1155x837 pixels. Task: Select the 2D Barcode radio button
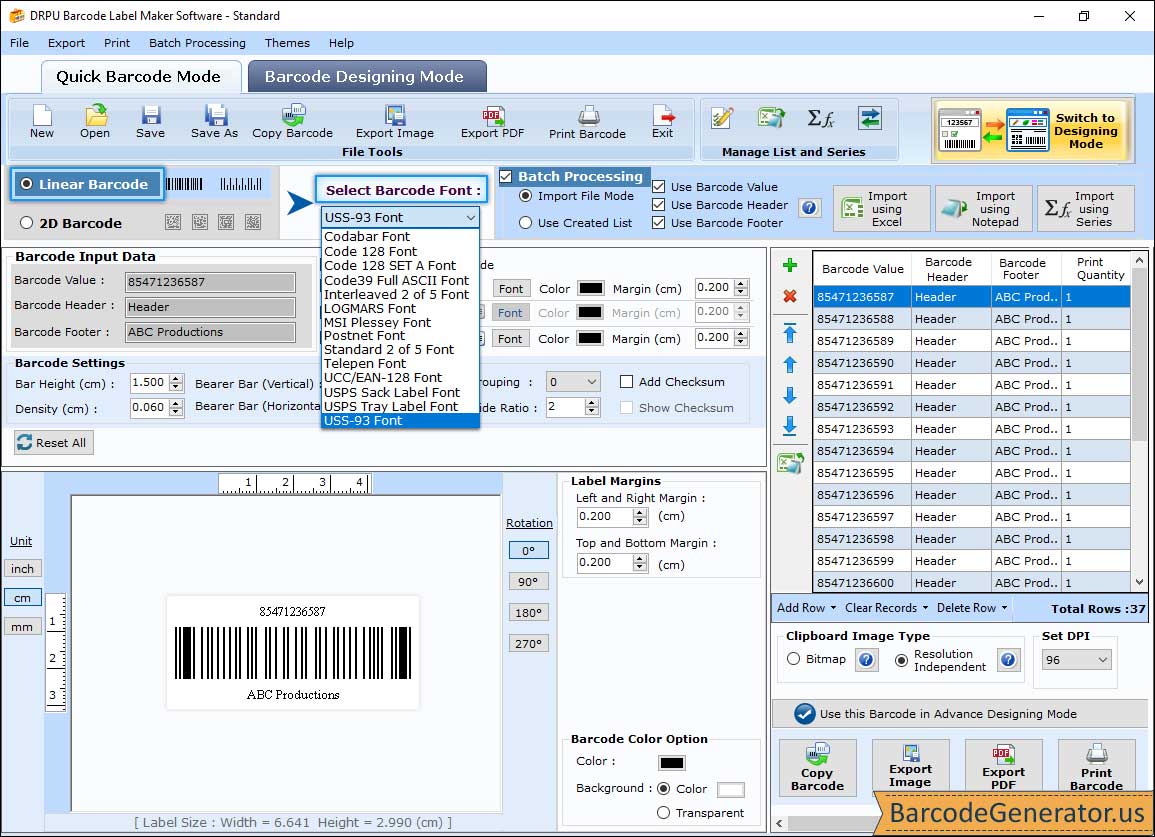(27, 223)
